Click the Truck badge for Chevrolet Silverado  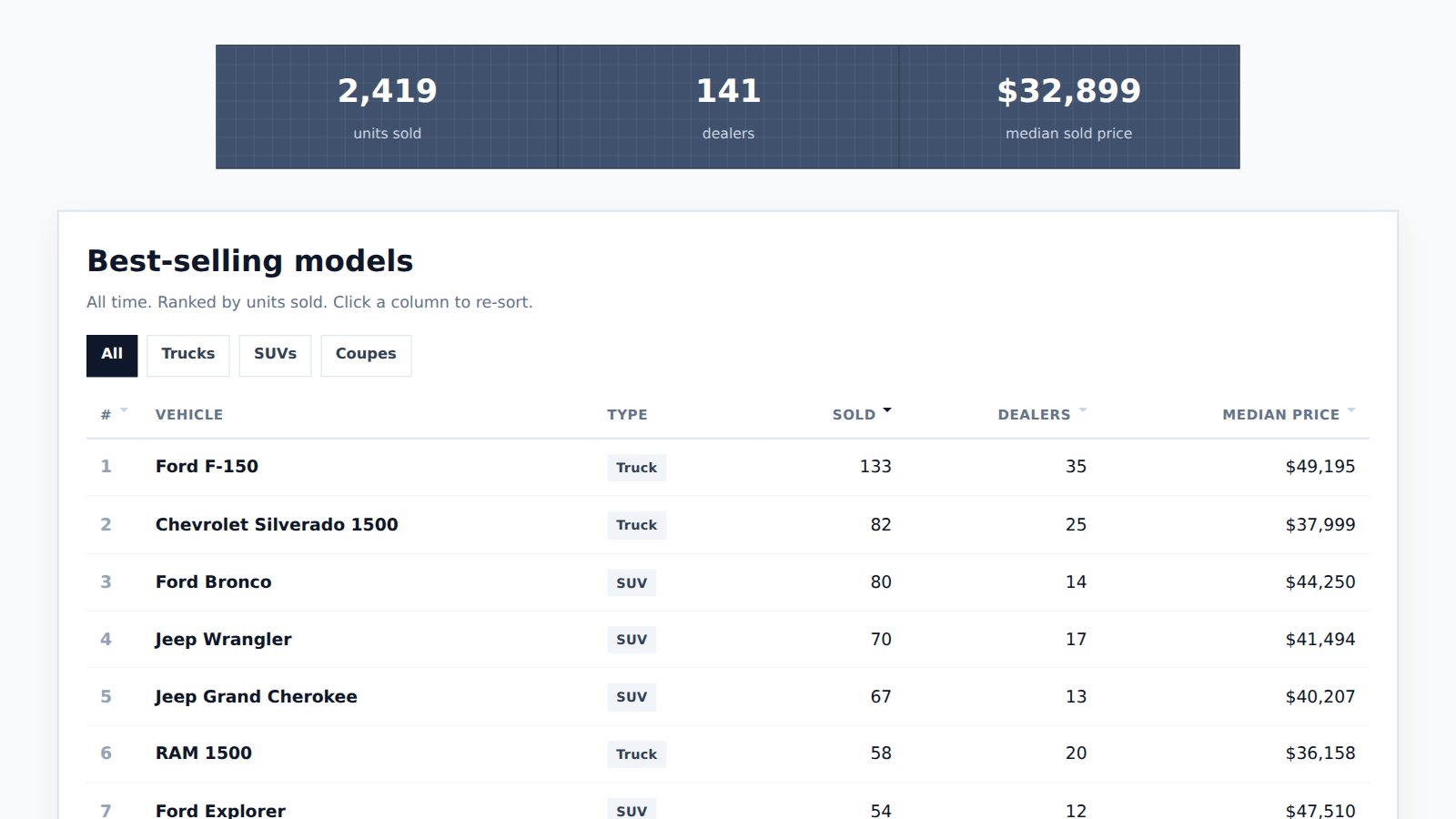pyautogui.click(x=636, y=525)
